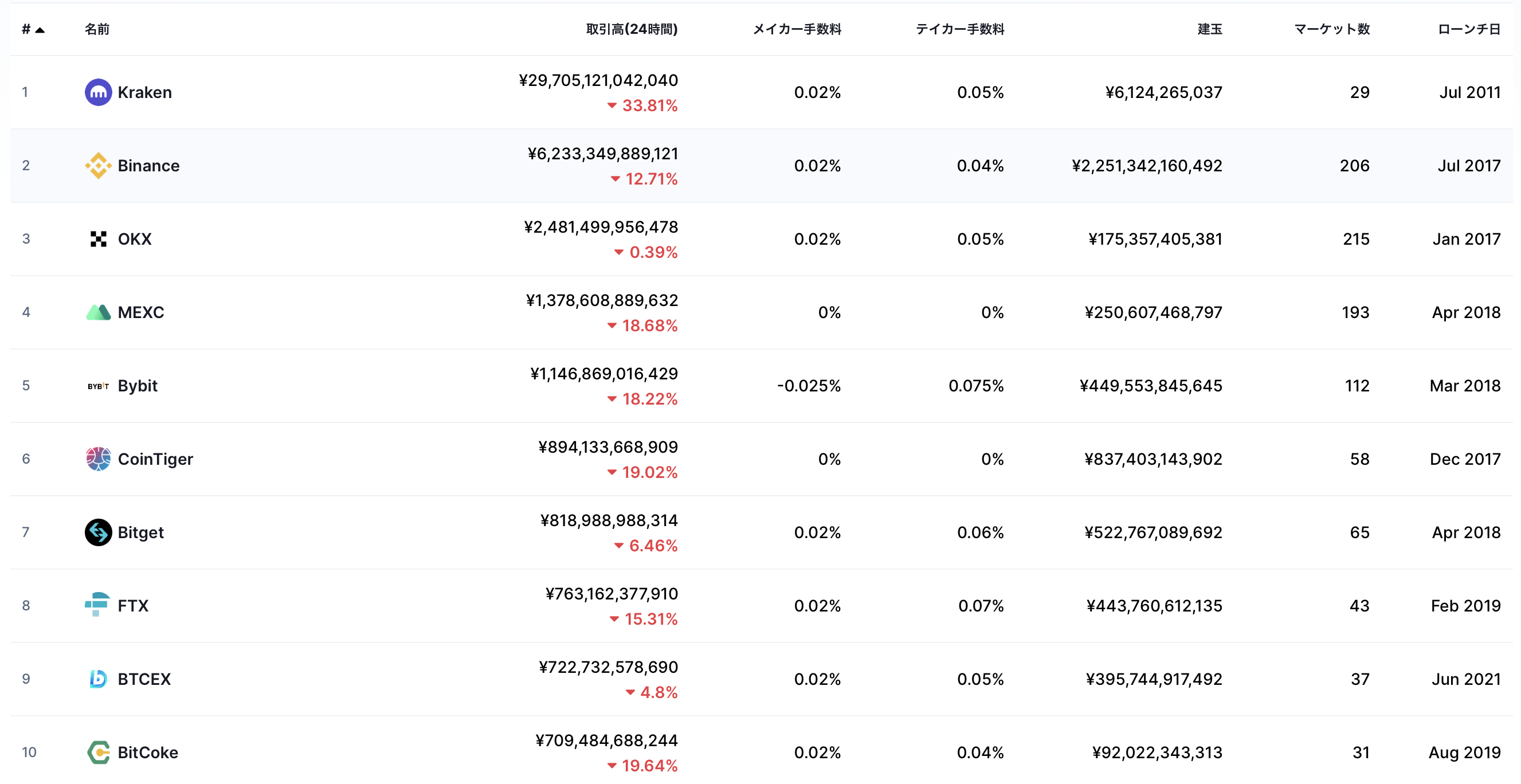The height and width of the screenshot is (784, 1521).
Task: Click Binance open interest ¥2,251,342,160,492
Action: [x=1147, y=165]
